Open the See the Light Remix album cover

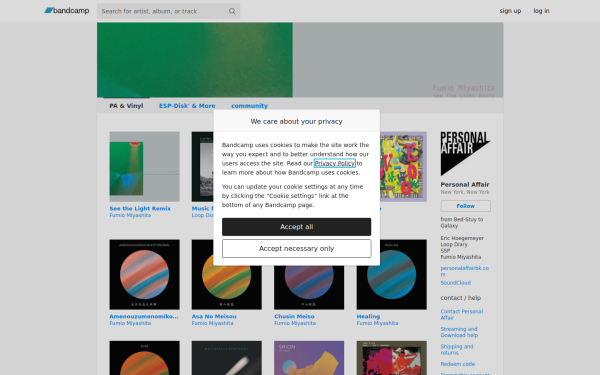144,166
